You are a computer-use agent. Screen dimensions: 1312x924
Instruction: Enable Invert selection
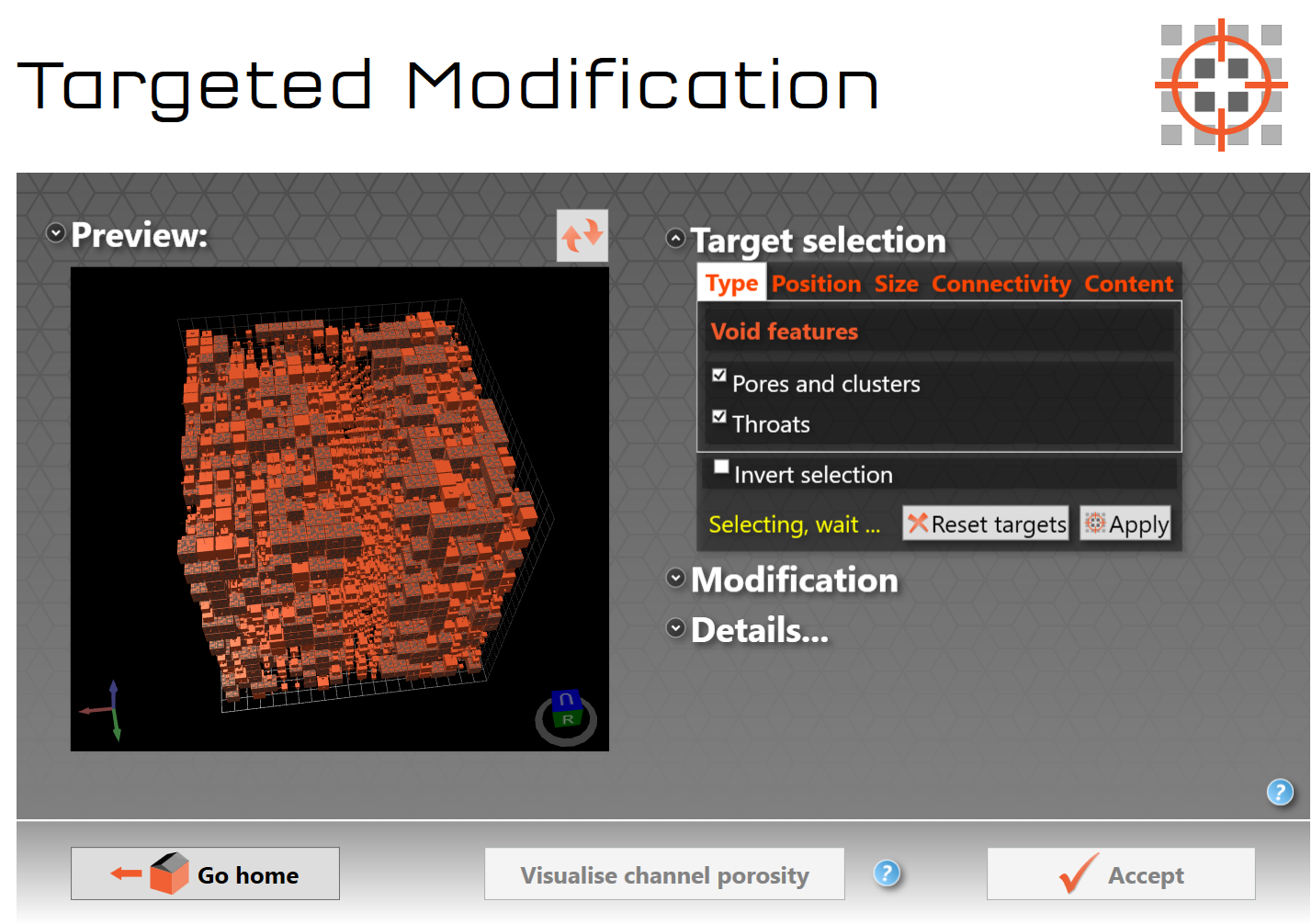[x=721, y=467]
